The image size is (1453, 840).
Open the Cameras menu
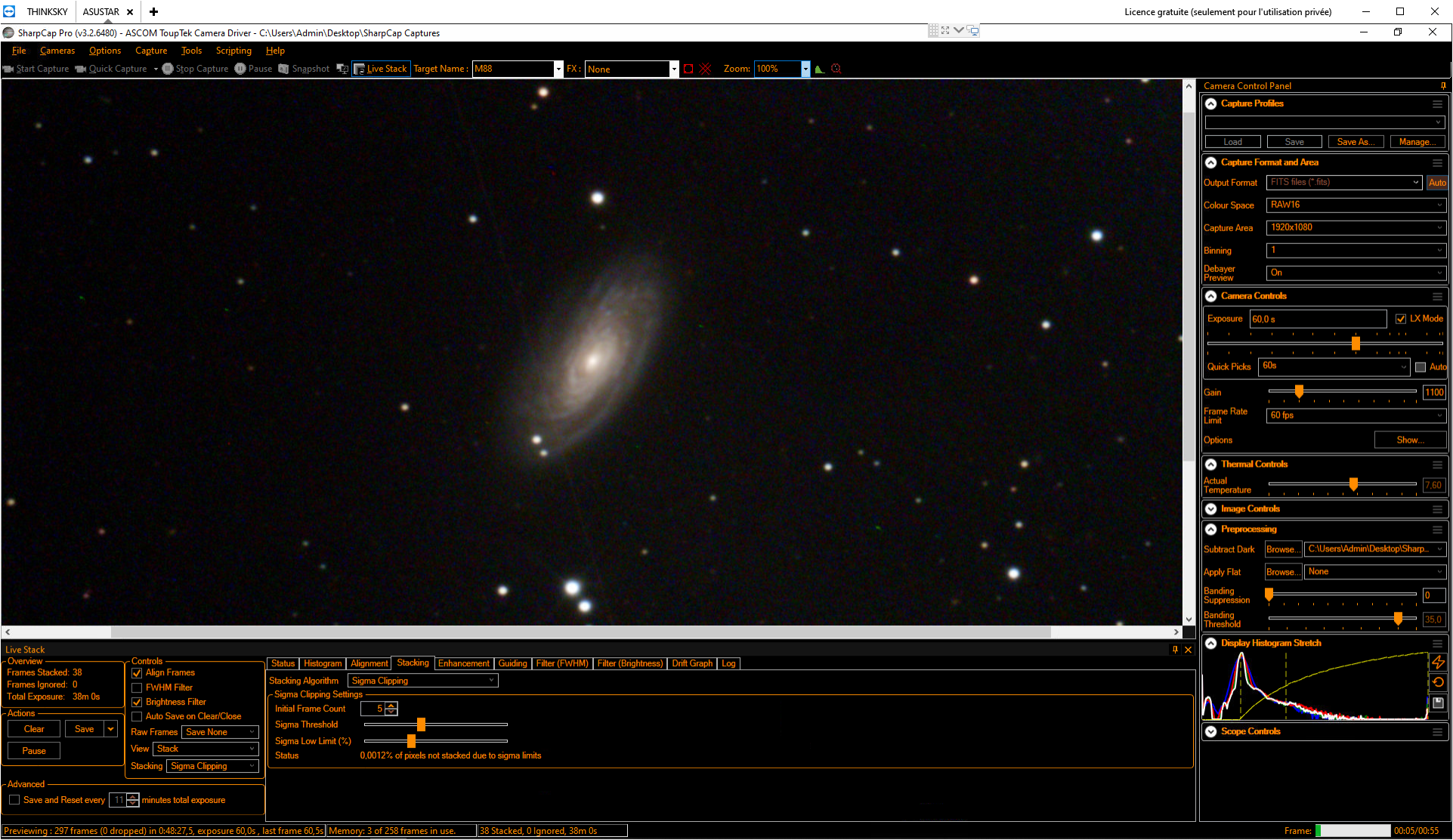coord(57,51)
